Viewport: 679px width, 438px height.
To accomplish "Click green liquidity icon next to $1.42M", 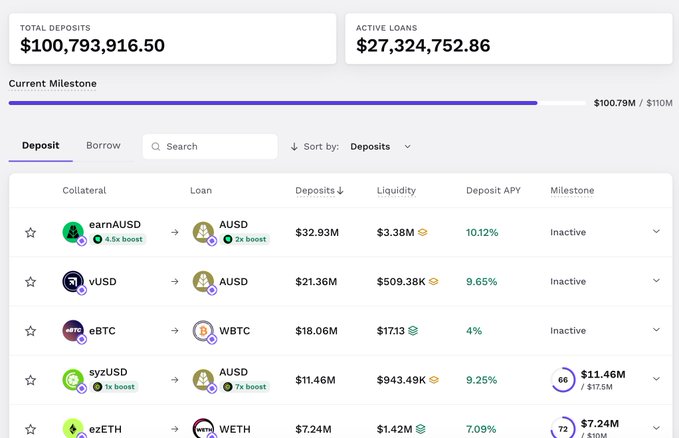I will [x=420, y=429].
